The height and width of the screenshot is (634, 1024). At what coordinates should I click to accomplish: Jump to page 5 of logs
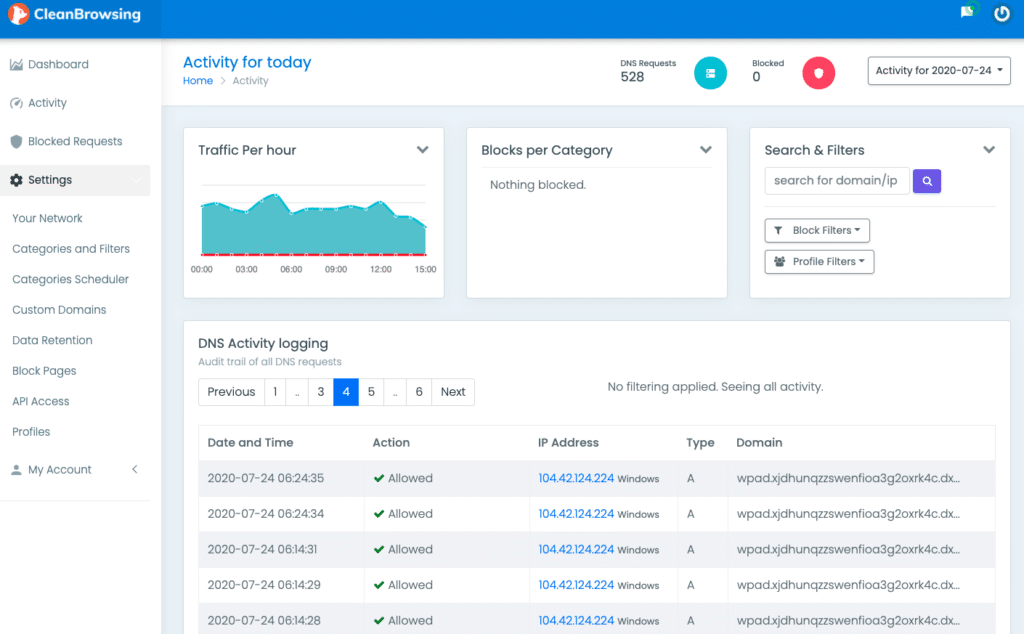[371, 392]
